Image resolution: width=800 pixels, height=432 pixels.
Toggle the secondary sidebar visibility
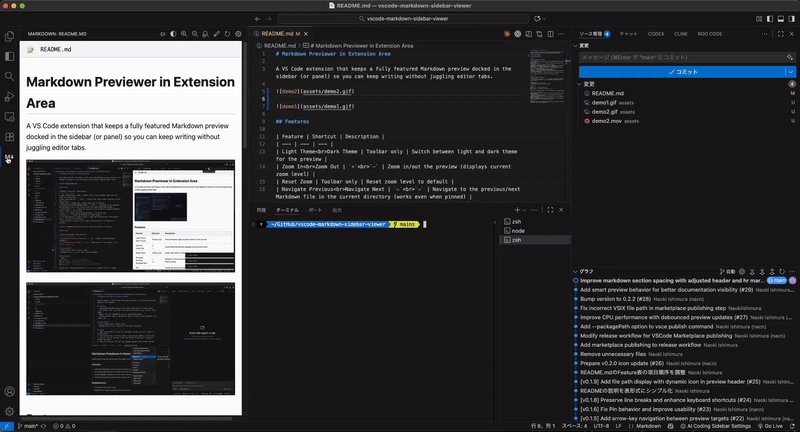point(791,19)
